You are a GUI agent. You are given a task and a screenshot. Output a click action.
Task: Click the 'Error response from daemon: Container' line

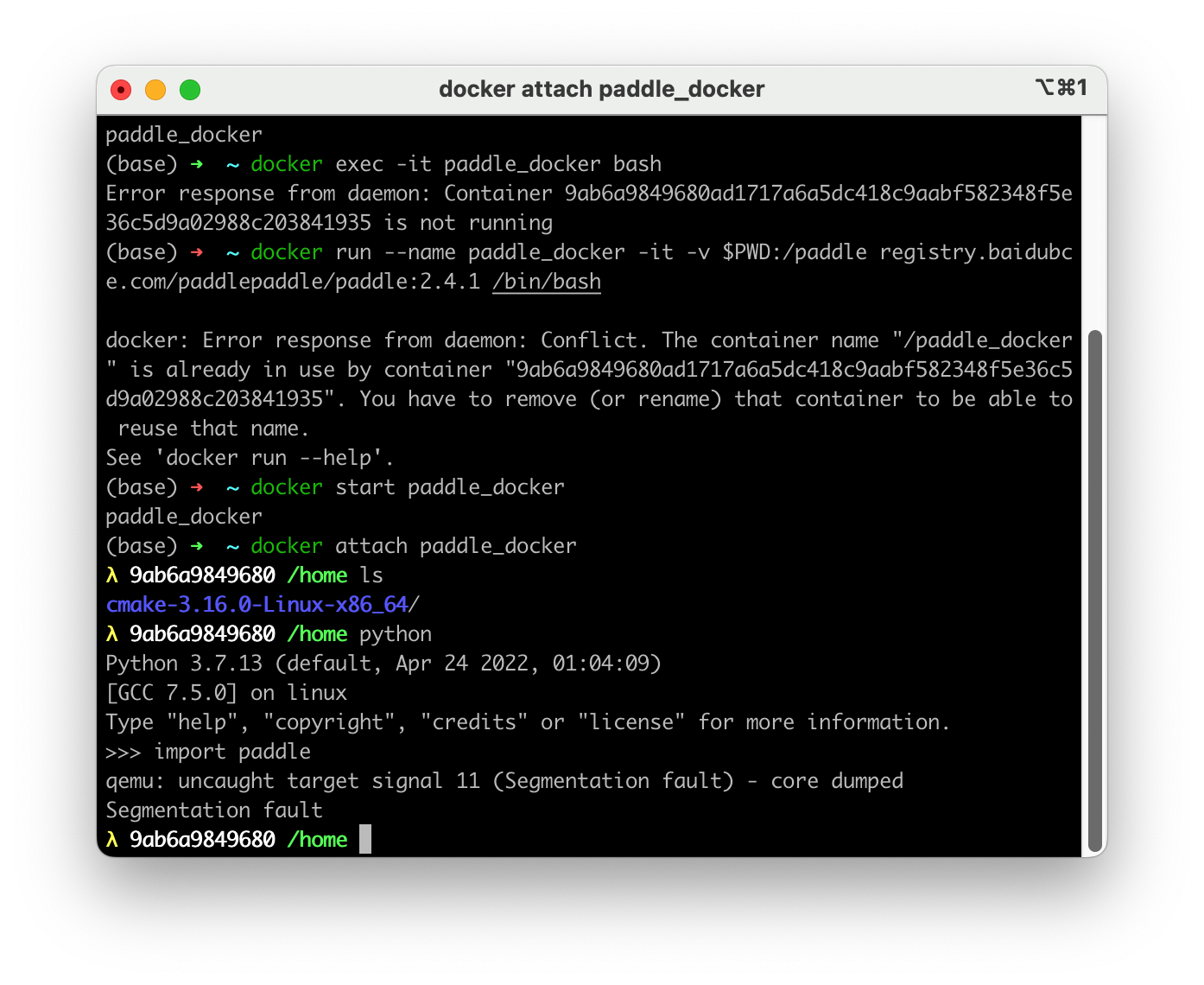coord(589,194)
